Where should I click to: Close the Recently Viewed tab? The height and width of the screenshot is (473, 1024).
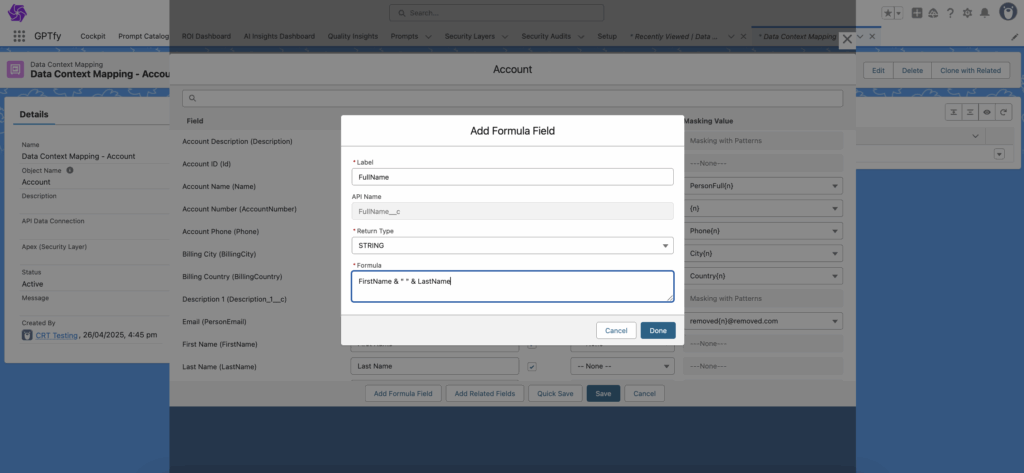pyautogui.click(x=743, y=37)
